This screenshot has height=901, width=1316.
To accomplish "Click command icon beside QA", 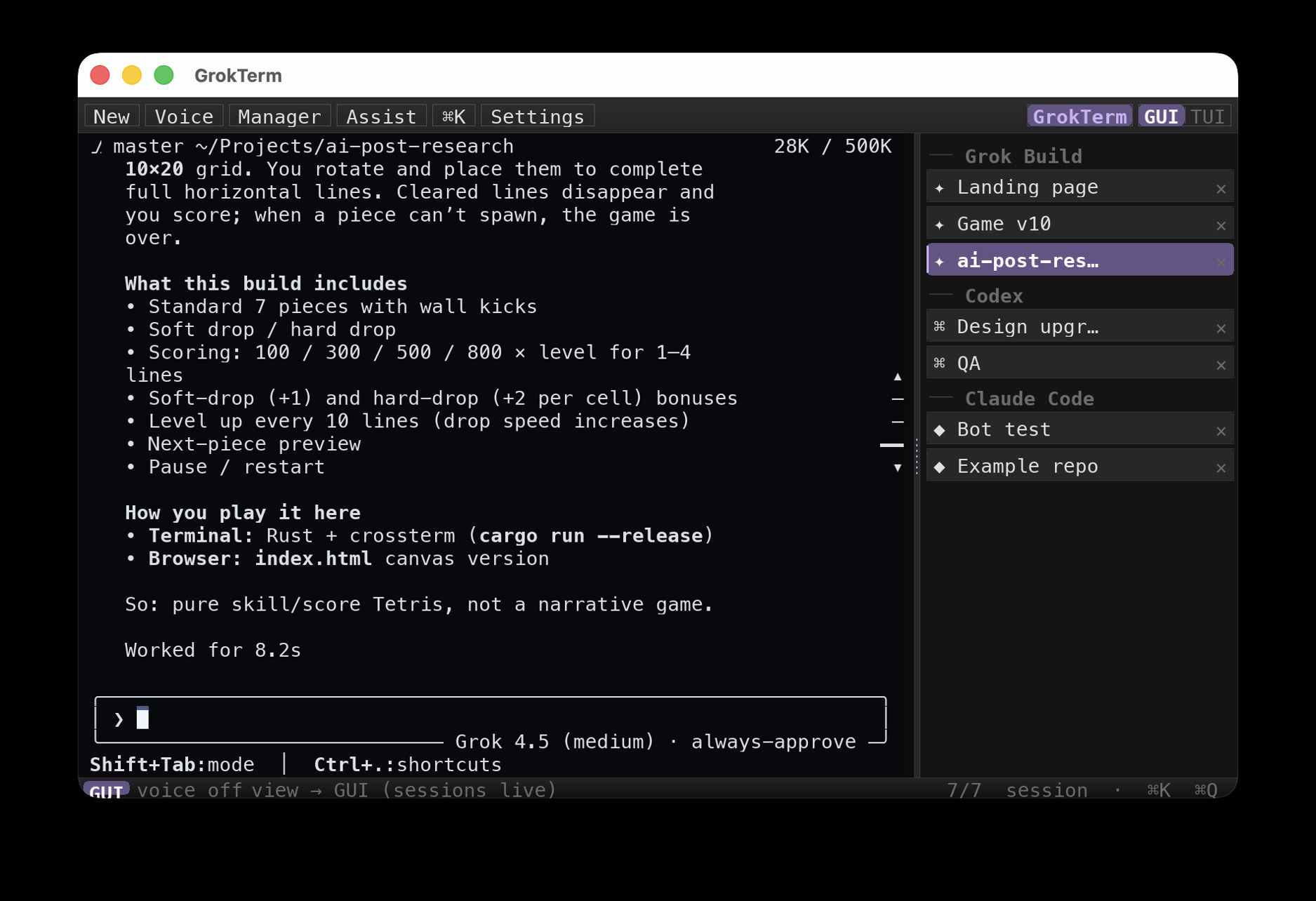I will (940, 363).
